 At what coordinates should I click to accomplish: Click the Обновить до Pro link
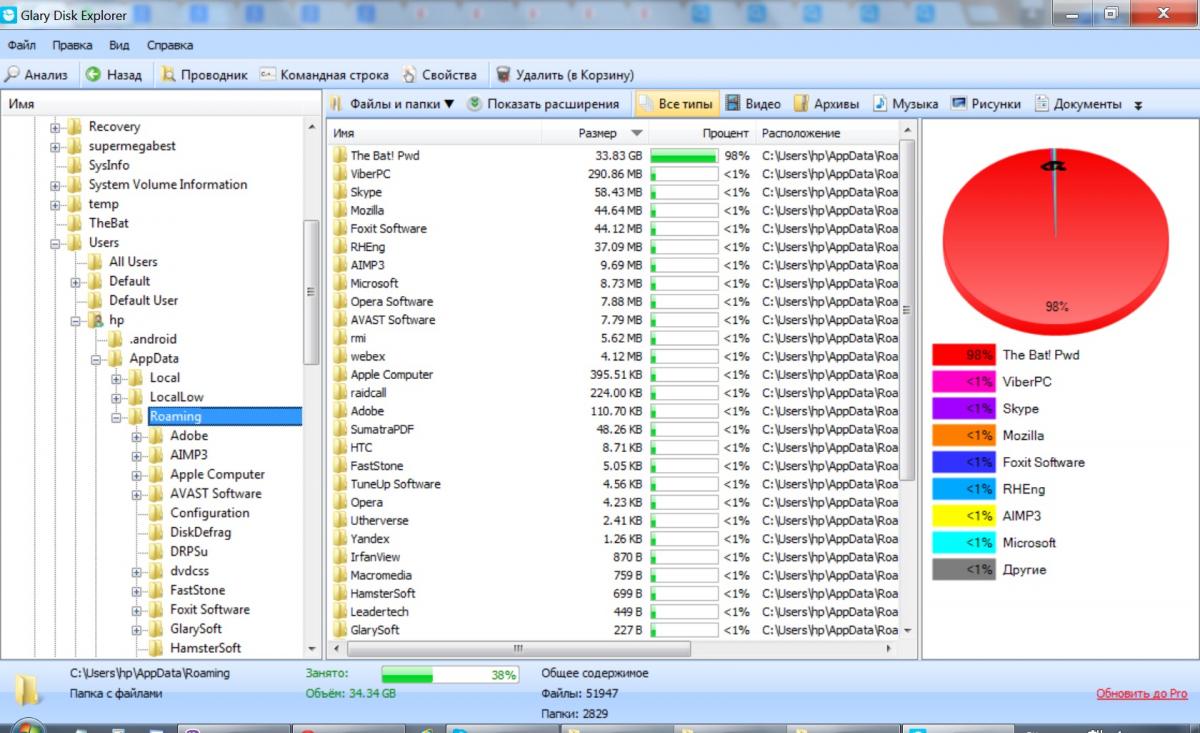1141,693
